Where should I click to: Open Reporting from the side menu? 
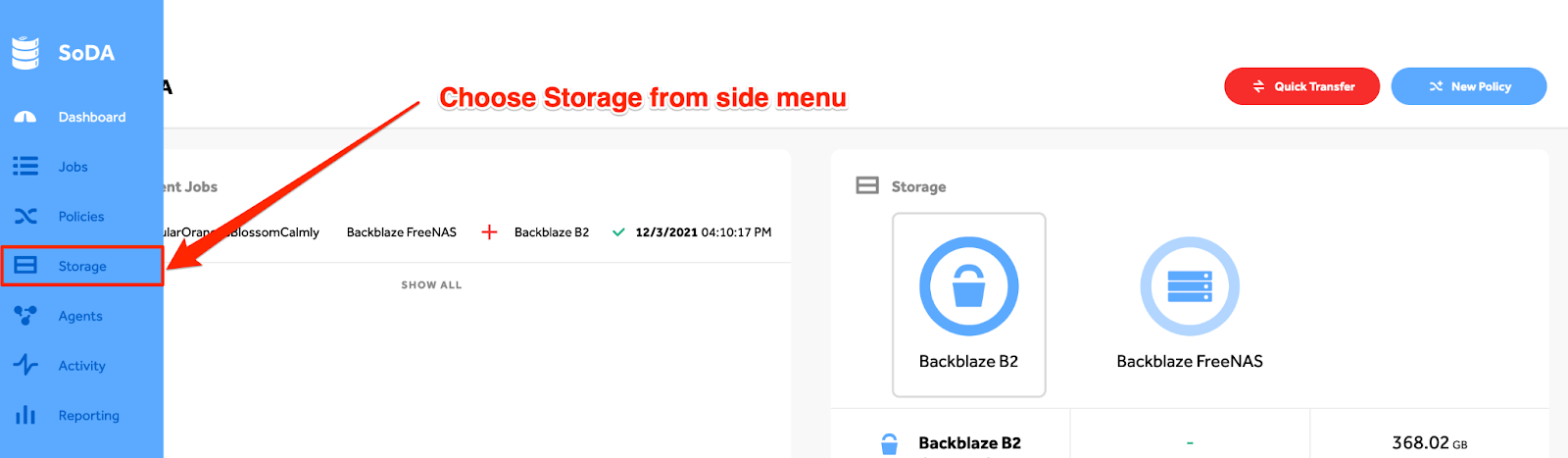coord(89,415)
